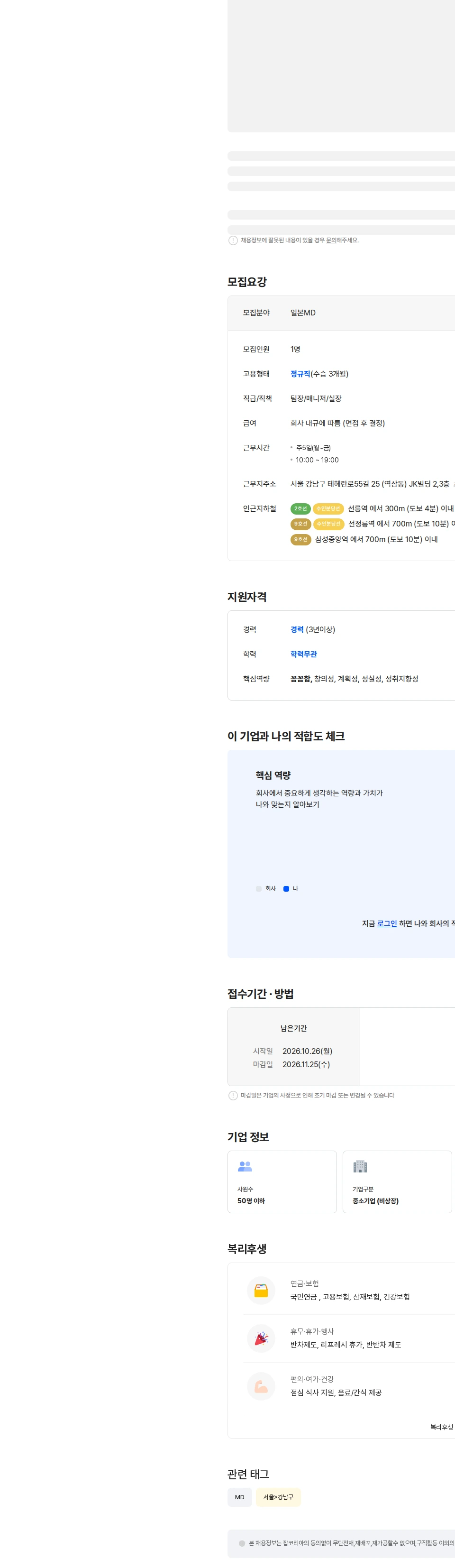
Task: Click the people icon on 사원수 card
Action: [245, 1166]
